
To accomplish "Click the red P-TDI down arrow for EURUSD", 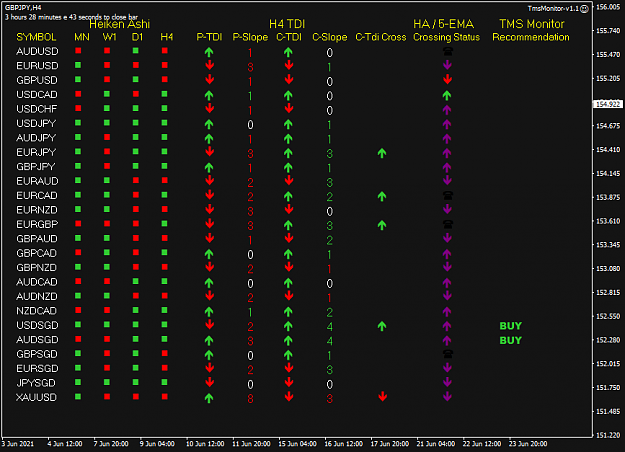I will point(209,65).
